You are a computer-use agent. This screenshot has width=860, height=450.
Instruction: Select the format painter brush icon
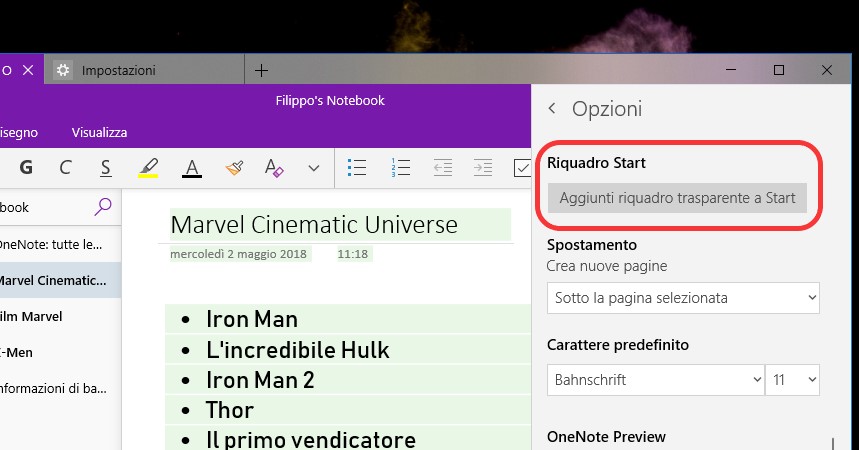point(234,168)
